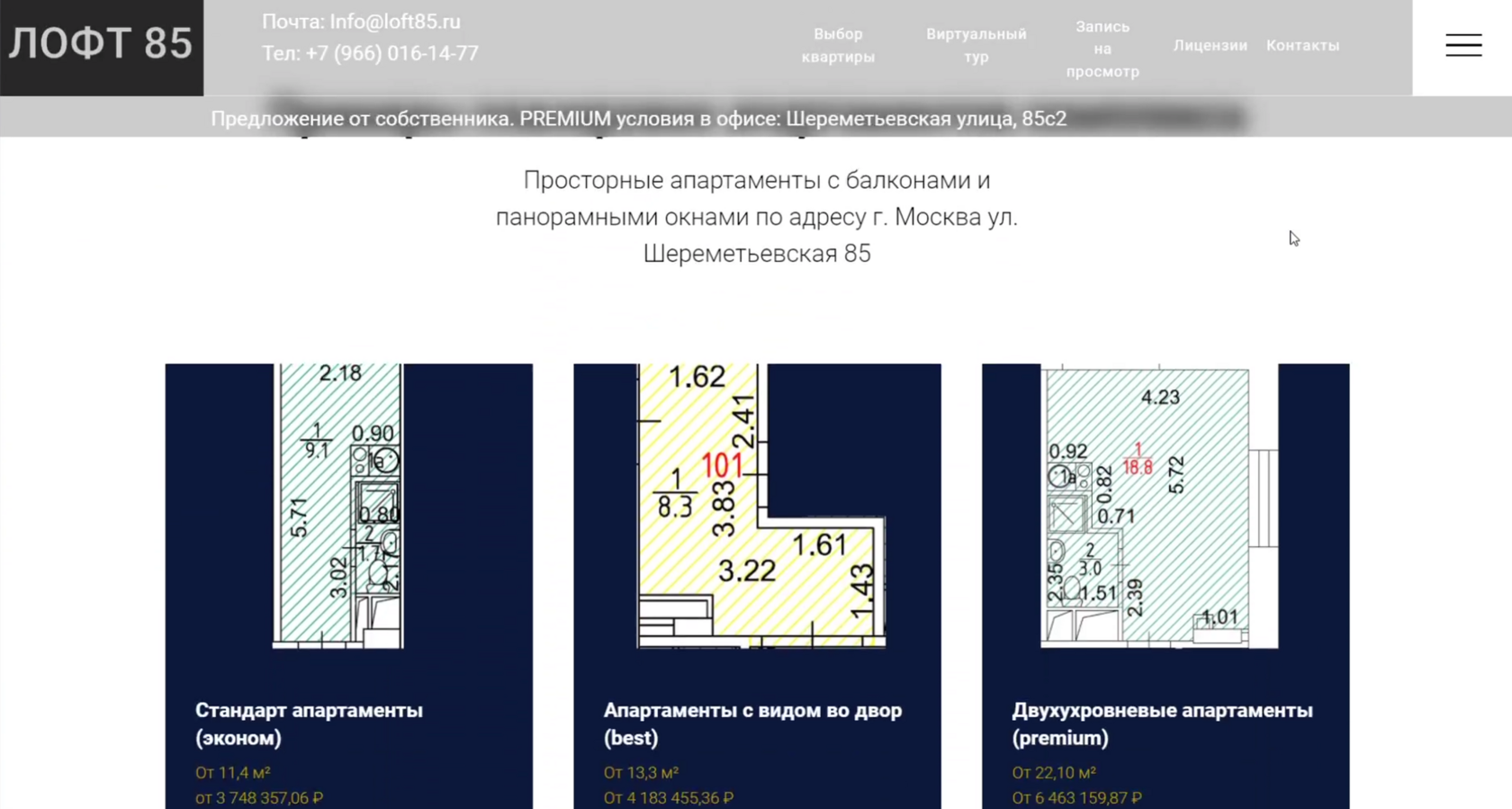Click the От 22,10 м² area text
This screenshot has width=1512, height=809.
coord(1054,772)
